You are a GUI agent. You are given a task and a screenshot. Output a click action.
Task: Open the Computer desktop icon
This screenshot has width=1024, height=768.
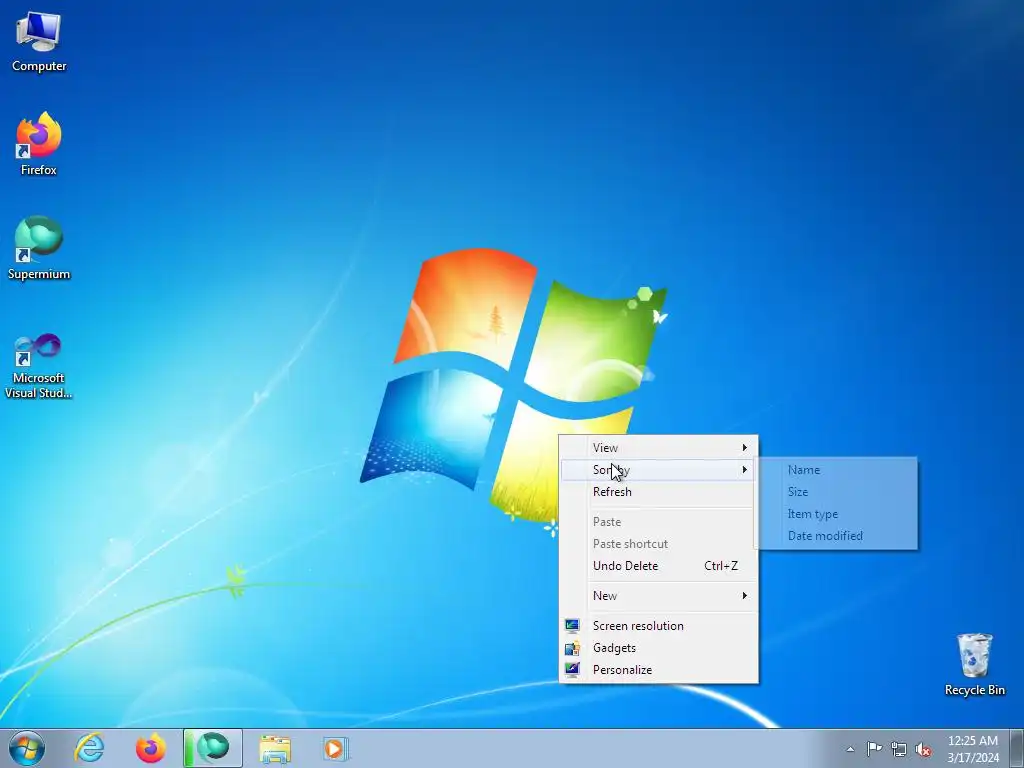click(x=39, y=42)
